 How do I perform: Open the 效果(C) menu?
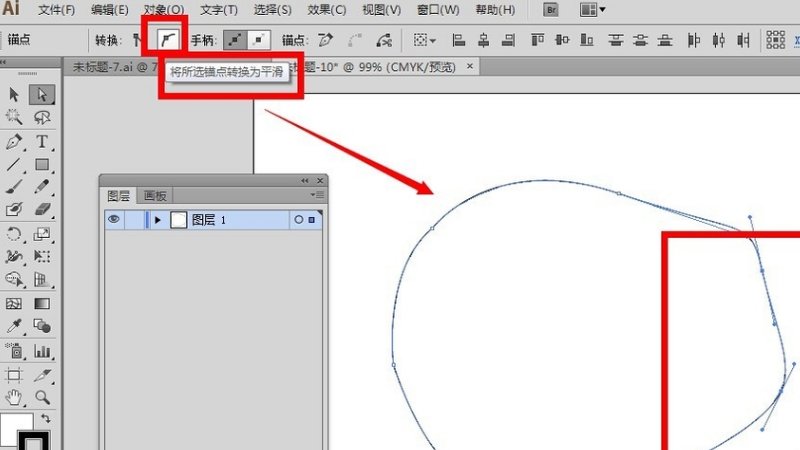click(327, 10)
